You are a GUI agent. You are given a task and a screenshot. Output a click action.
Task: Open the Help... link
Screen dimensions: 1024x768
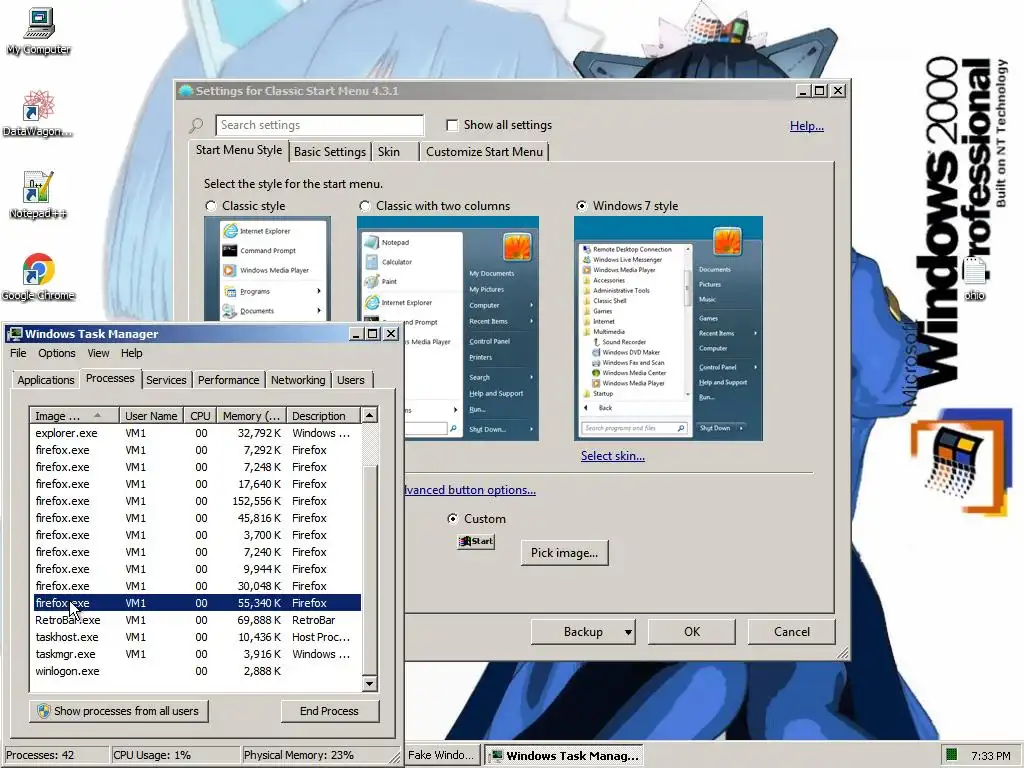(807, 125)
